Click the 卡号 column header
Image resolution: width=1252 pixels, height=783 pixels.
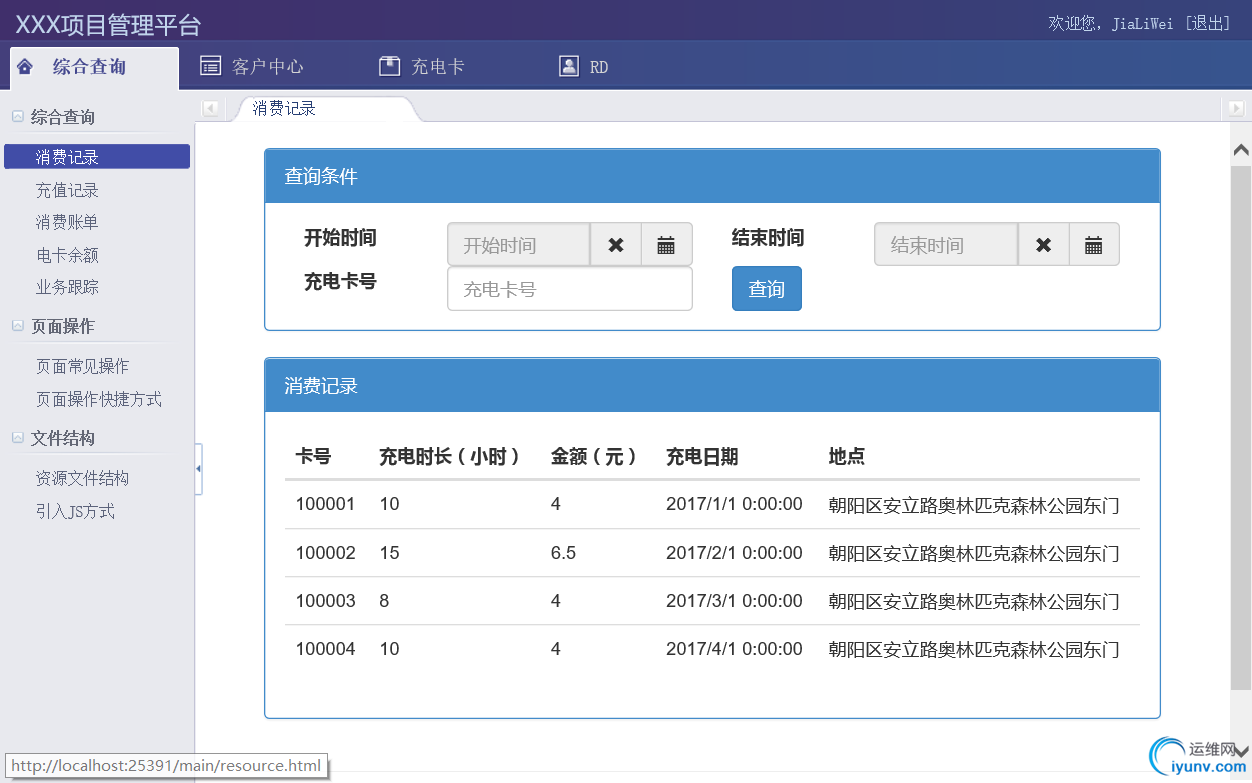[313, 457]
